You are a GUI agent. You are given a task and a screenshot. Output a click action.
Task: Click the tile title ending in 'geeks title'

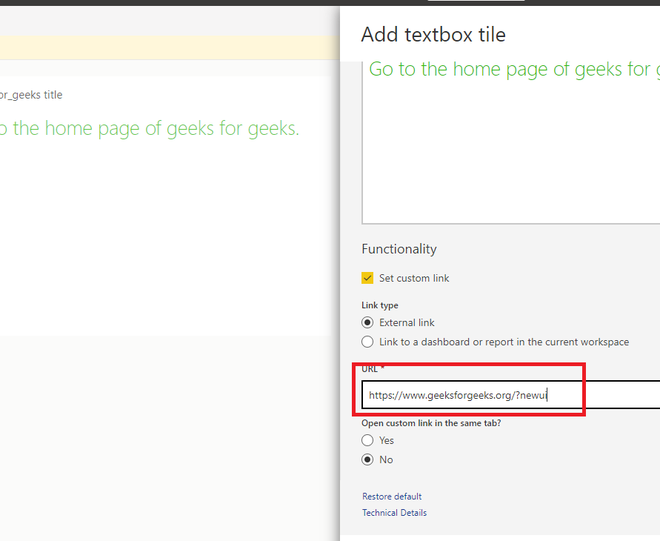[x=30, y=95]
